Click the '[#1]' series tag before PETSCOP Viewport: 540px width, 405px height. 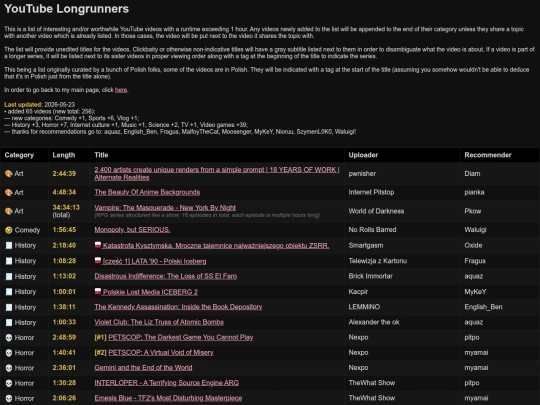click(101, 337)
